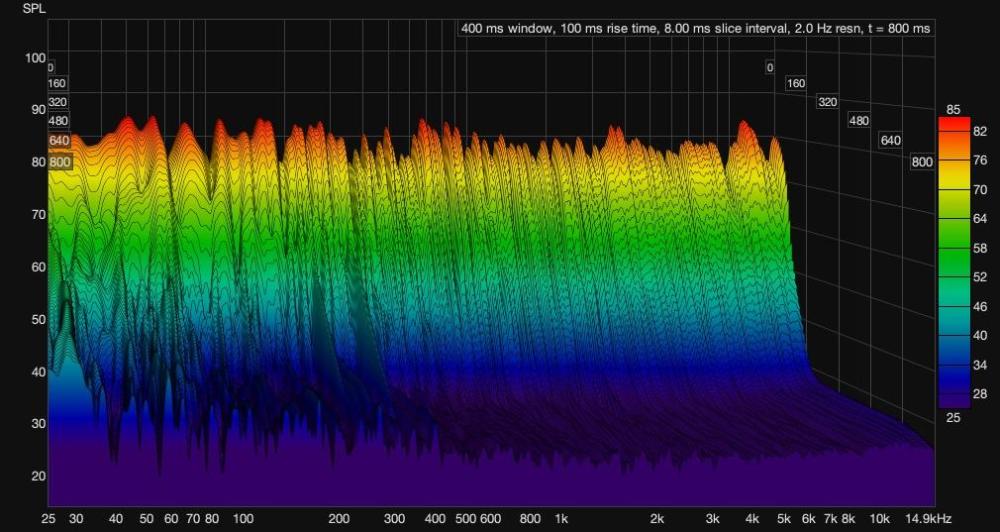Select the 76 label on the color scale
The image size is (1000, 532).
coord(980,160)
